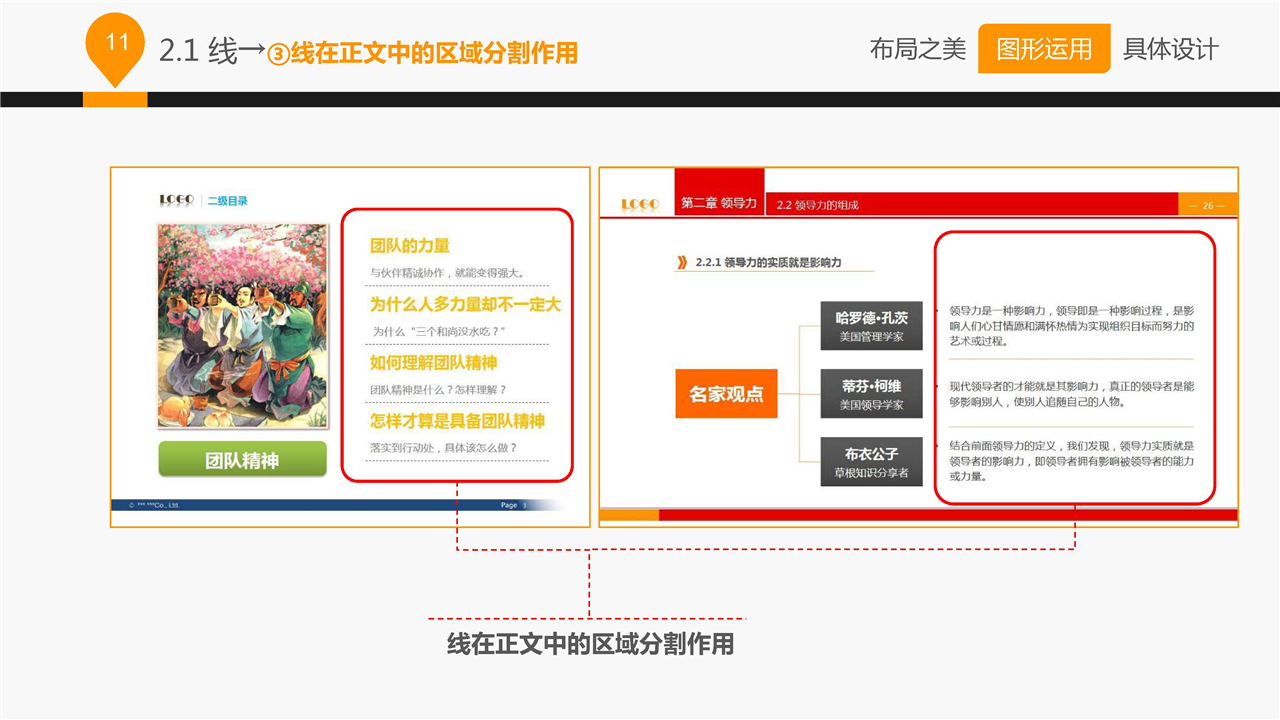Image resolution: width=1280 pixels, height=720 pixels.
Task: Click the LOGO in the left slide
Action: coord(176,201)
